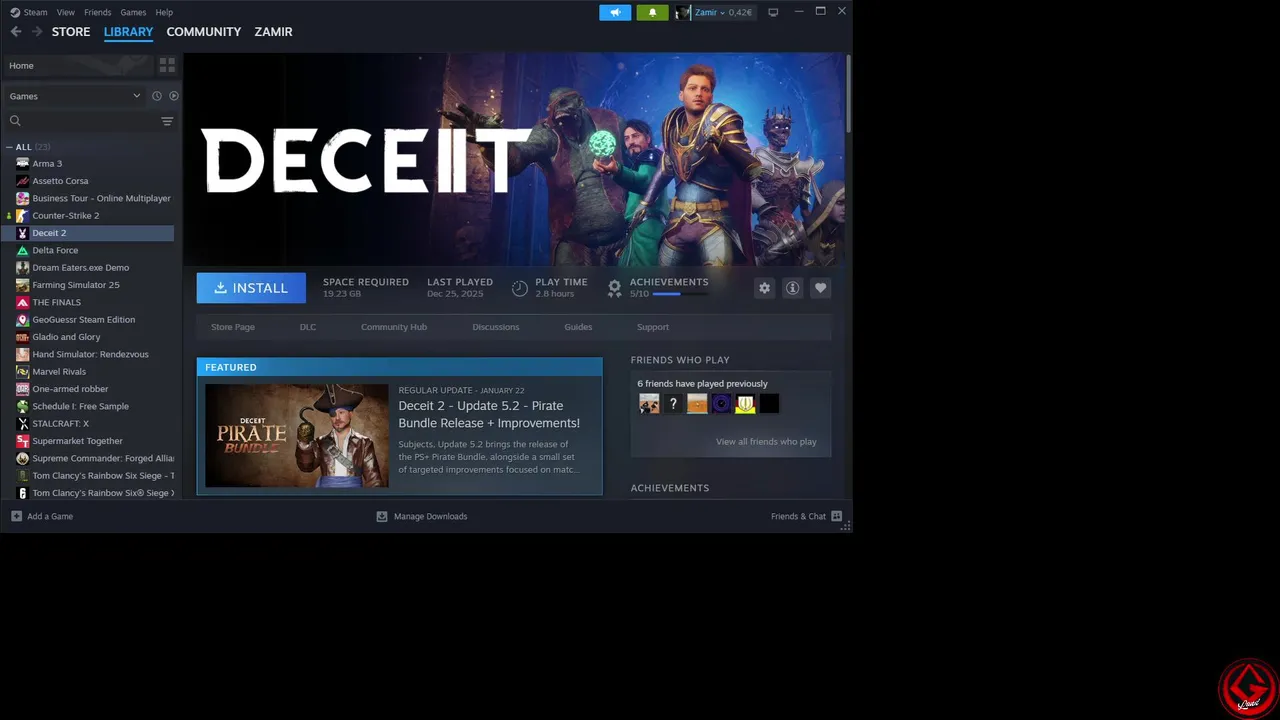Image resolution: width=1280 pixels, height=720 pixels.
Task: Click the recent activity clock icon
Action: point(156,96)
